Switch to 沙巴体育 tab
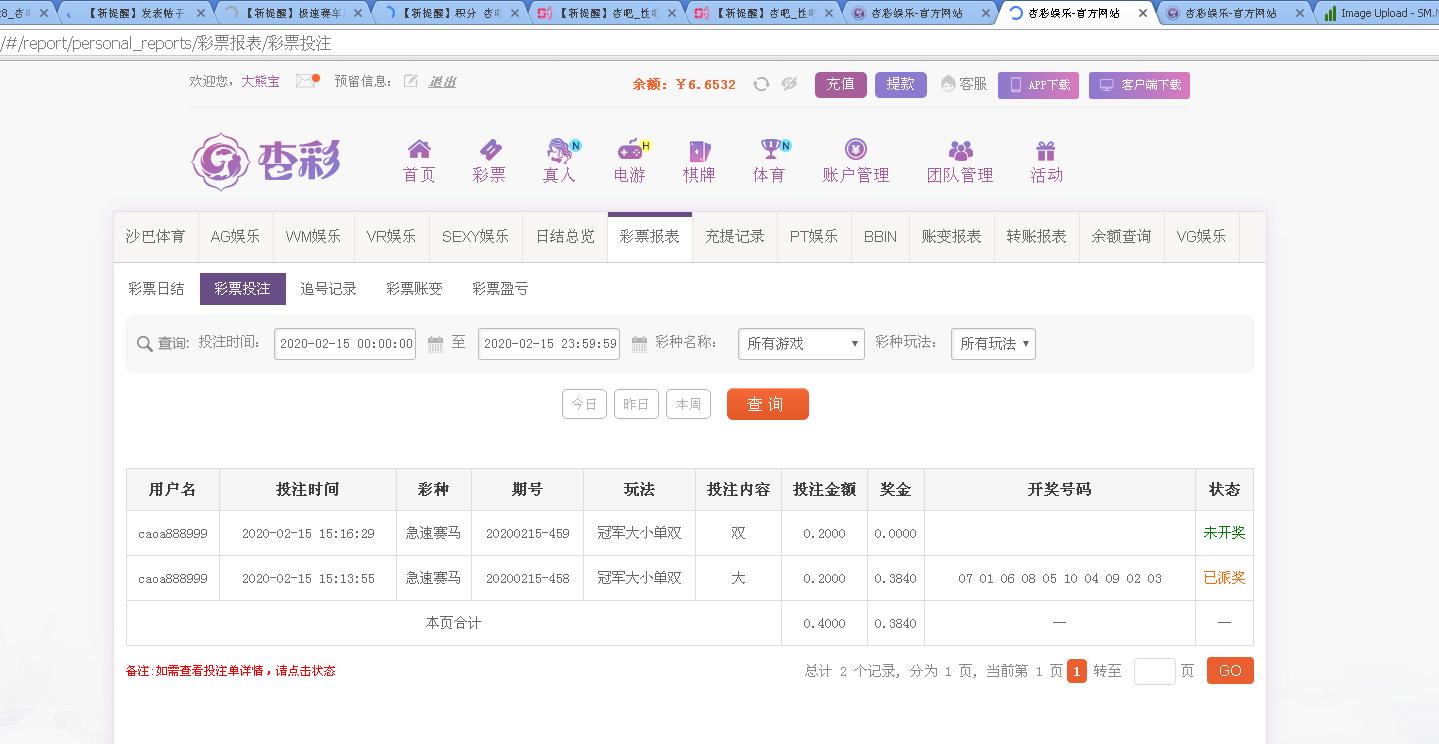Screen dimensions: 1439x744 click(155, 237)
